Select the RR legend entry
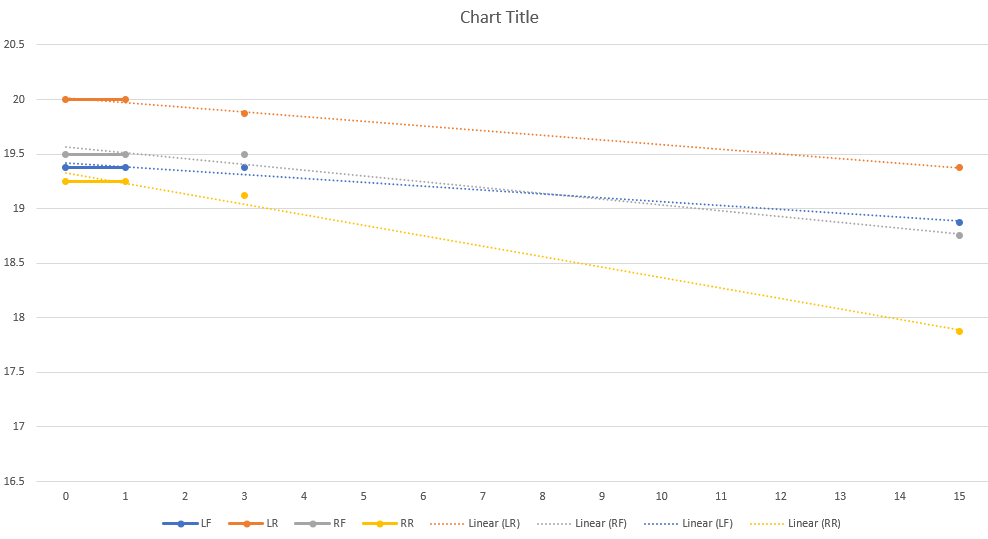 (388, 523)
